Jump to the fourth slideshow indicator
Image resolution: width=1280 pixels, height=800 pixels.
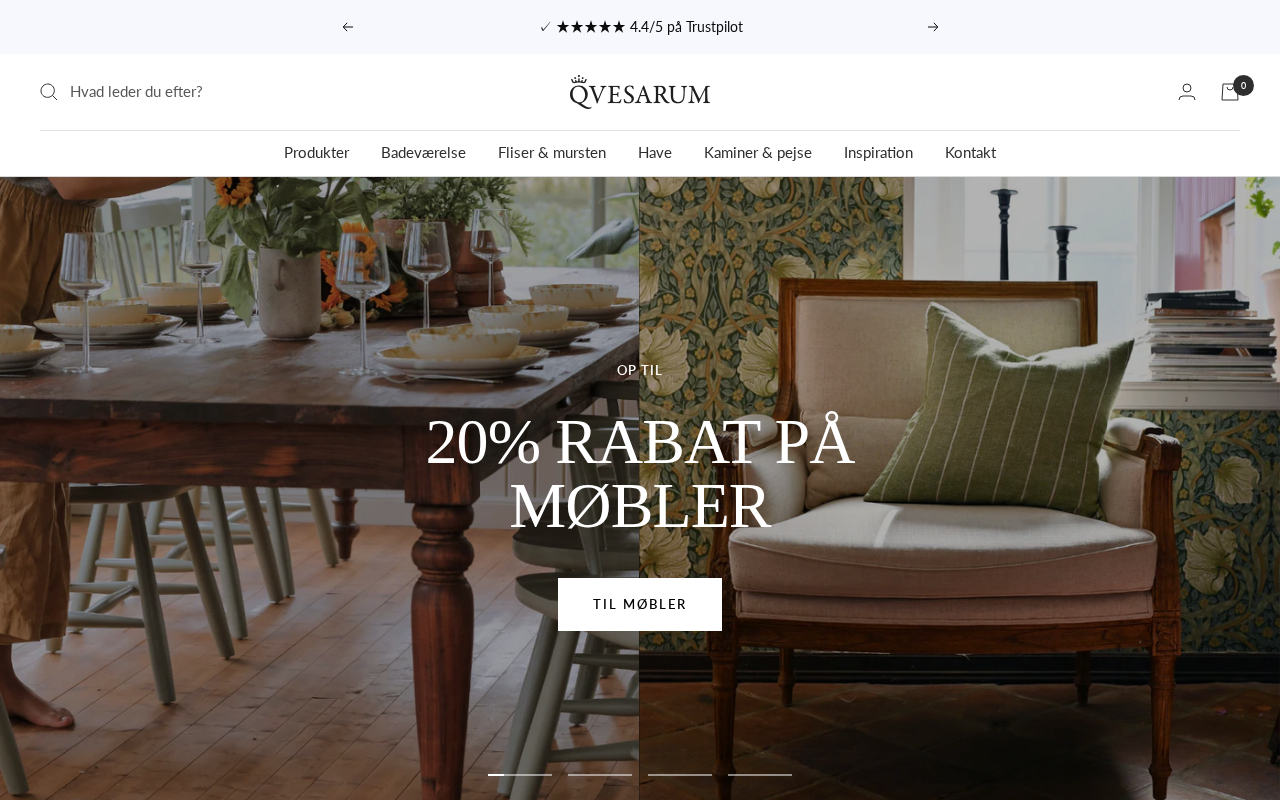tap(760, 775)
